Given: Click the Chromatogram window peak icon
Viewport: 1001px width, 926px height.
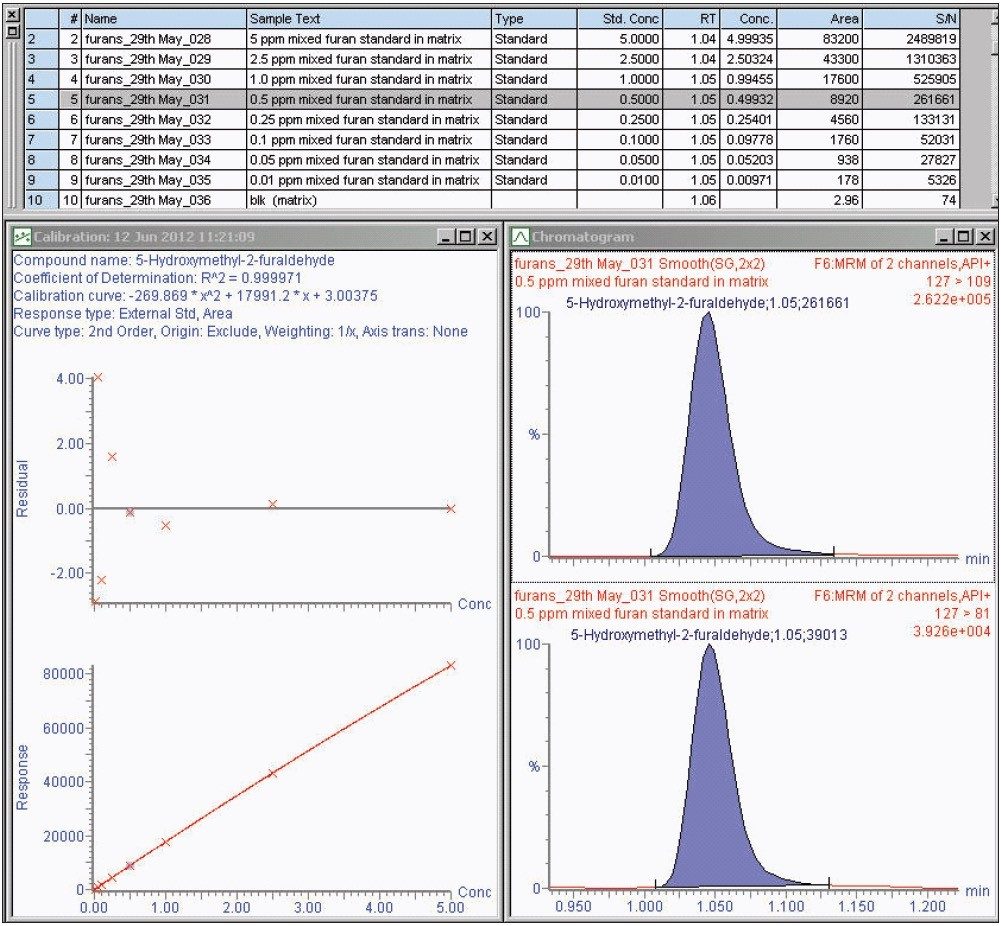Looking at the screenshot, I should point(520,237).
